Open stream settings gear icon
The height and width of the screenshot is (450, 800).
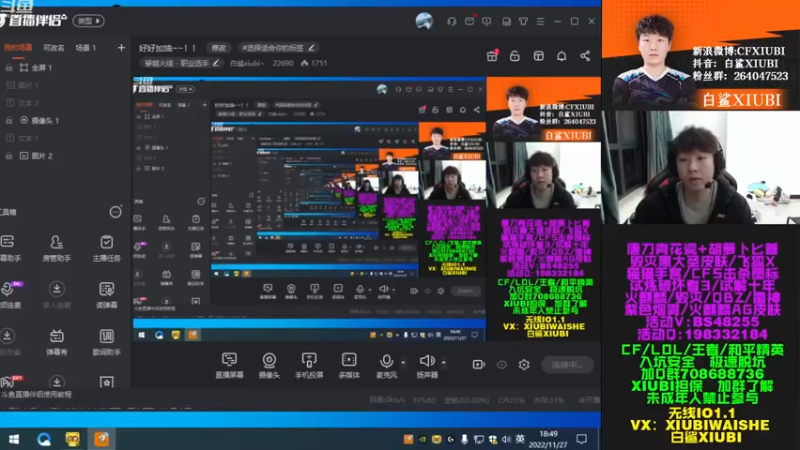pyautogui.click(x=524, y=364)
